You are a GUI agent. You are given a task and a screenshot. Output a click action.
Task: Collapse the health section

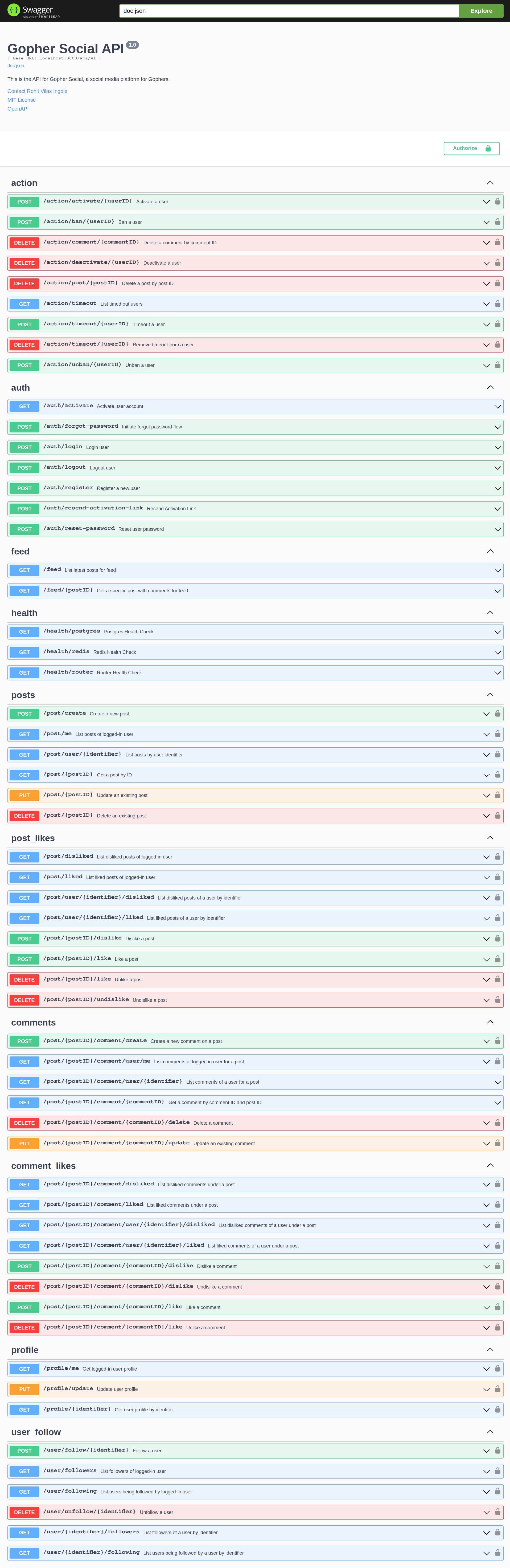490,612
